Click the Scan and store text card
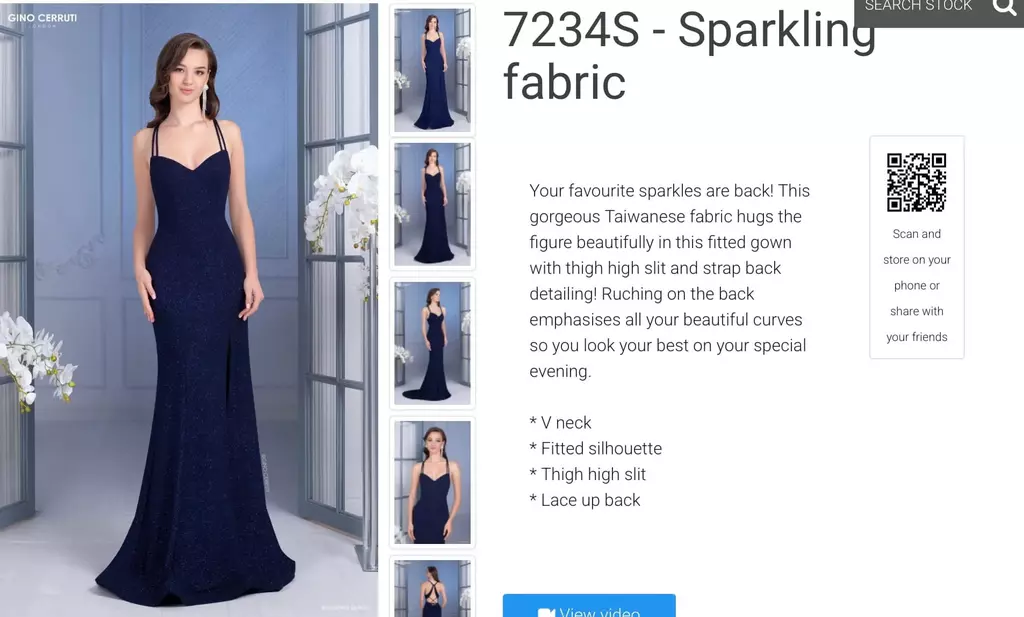Screen dimensions: 1024x617 click(x=916, y=247)
